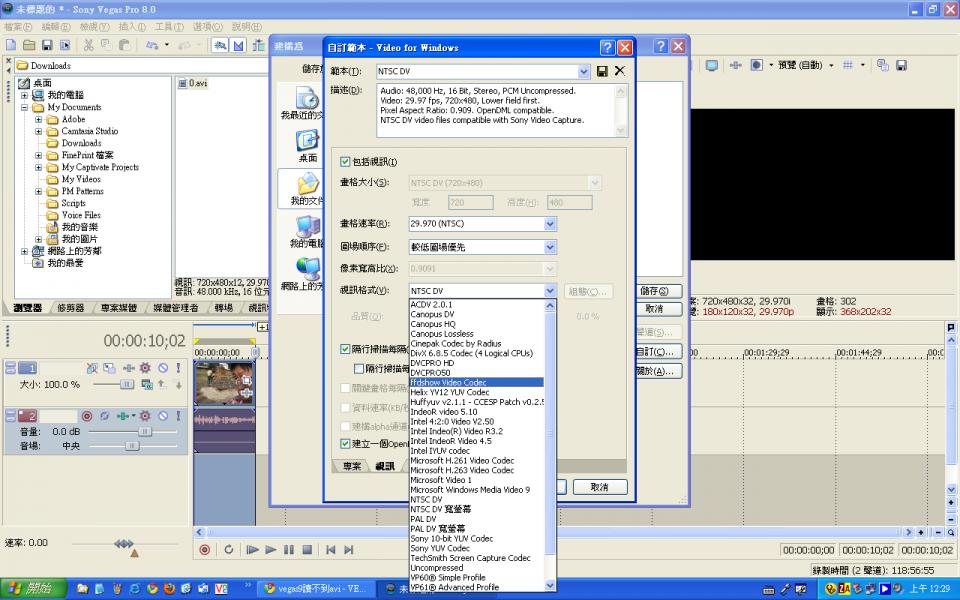
Task: Arm audio track 2 for recording
Action: (x=87, y=416)
